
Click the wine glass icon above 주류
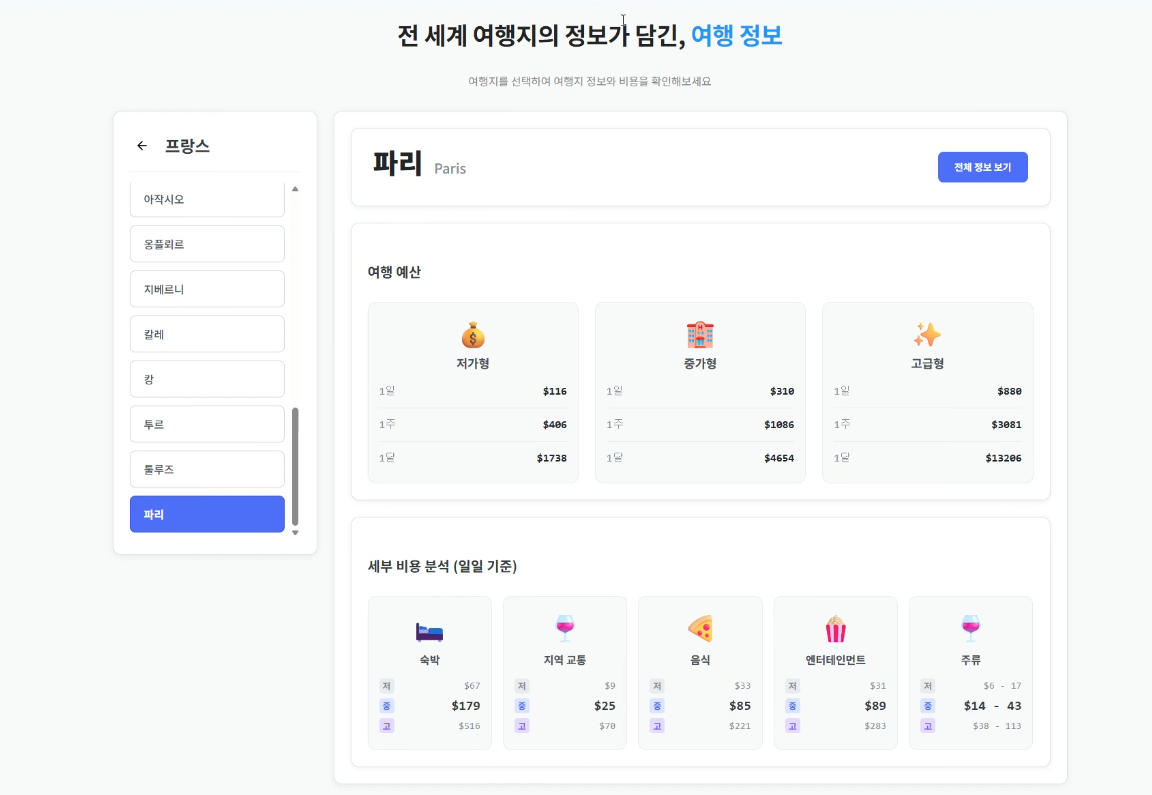(x=970, y=629)
